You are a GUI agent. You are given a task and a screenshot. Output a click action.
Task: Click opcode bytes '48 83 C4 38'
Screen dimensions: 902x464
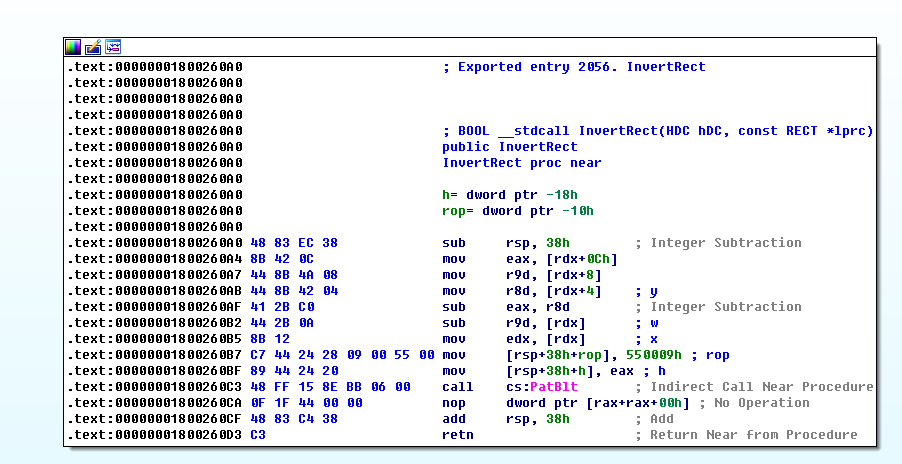click(x=294, y=419)
